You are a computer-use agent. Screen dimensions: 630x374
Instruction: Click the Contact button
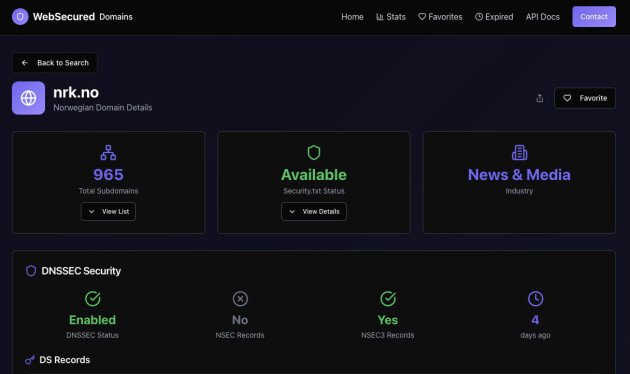point(594,16)
